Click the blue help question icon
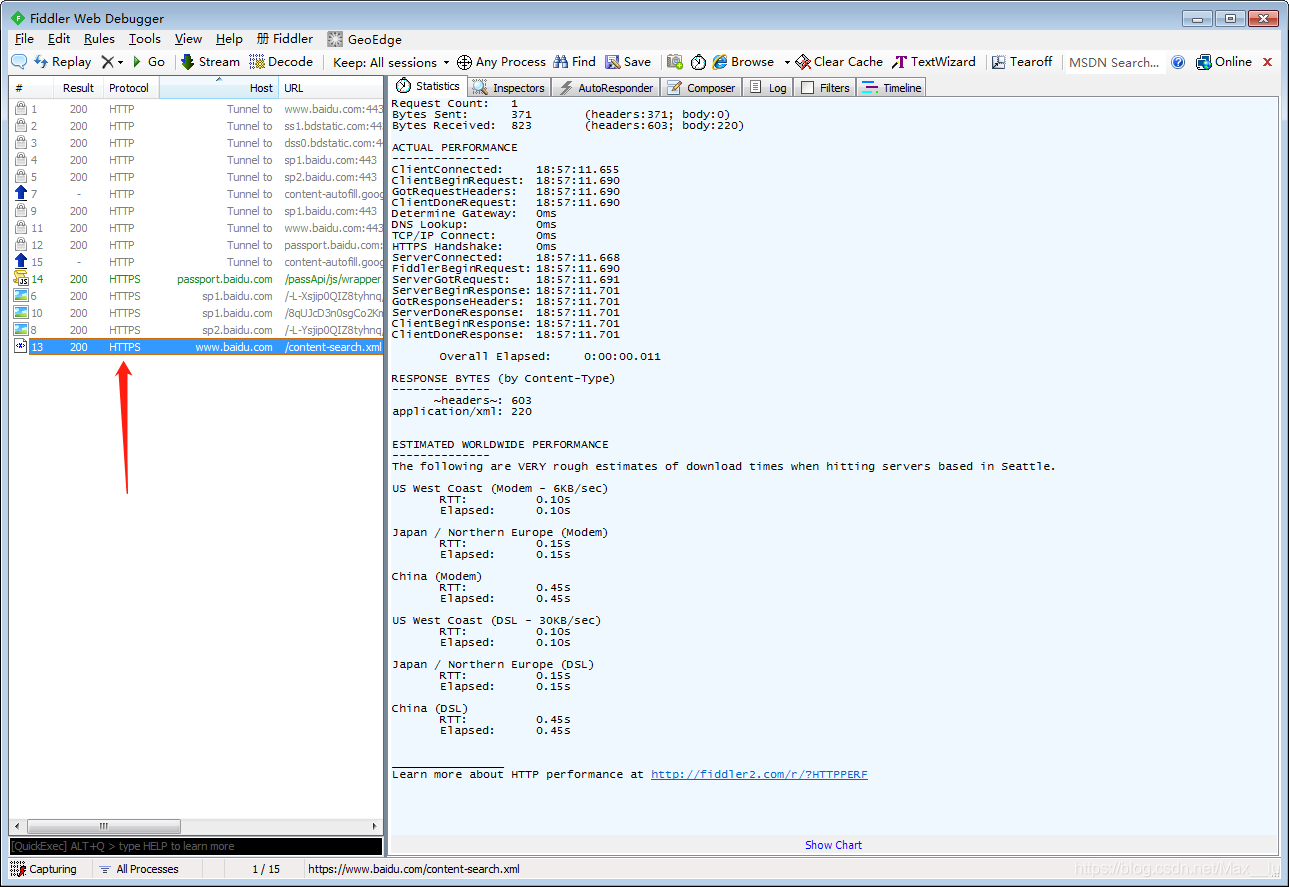This screenshot has height=887, width=1289. (x=1178, y=62)
